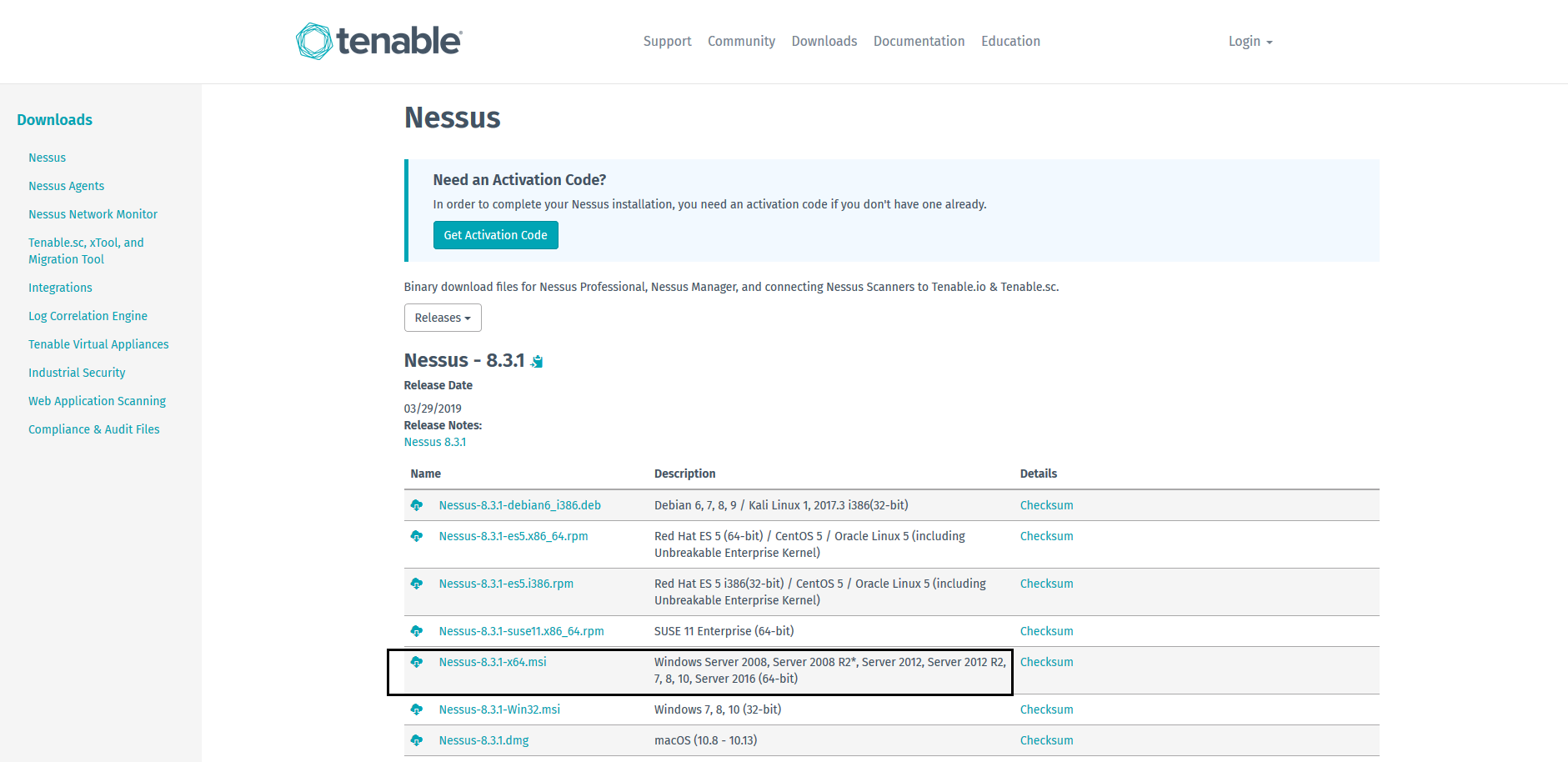Viewport: 1568px width, 762px height.
Task: Download the Nessus-8.3.1-x64.msi file link
Action: click(493, 662)
